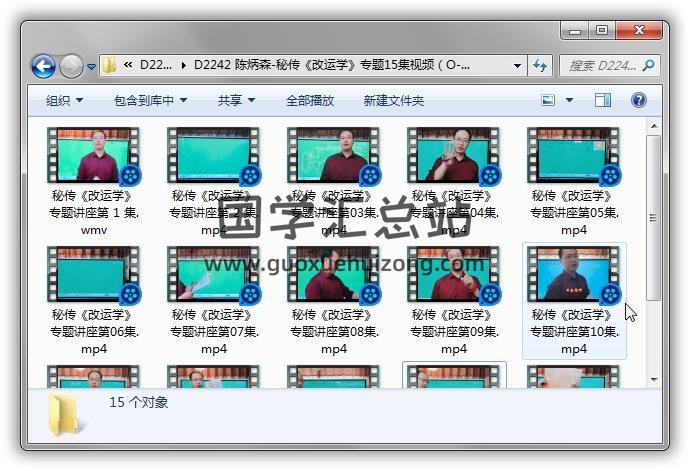Open the Help question mark icon

pyautogui.click(x=639, y=100)
